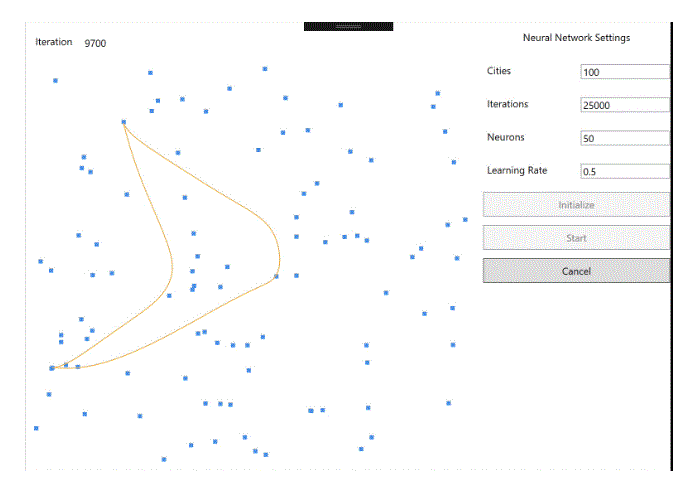The height and width of the screenshot is (479, 685).
Task: Click the bottommost city dot on canvas
Action: (164, 459)
